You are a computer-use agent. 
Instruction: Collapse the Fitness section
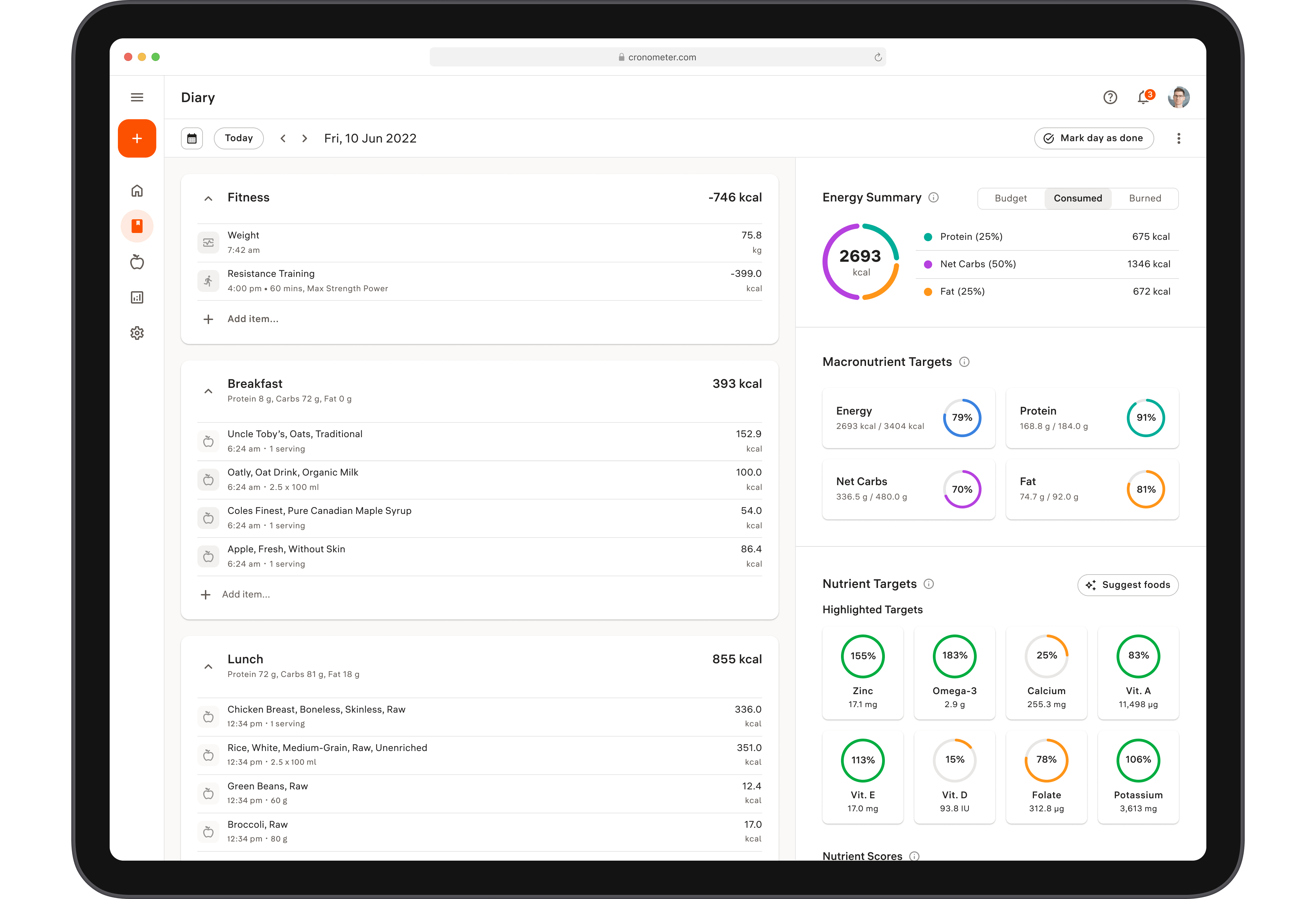click(208, 198)
